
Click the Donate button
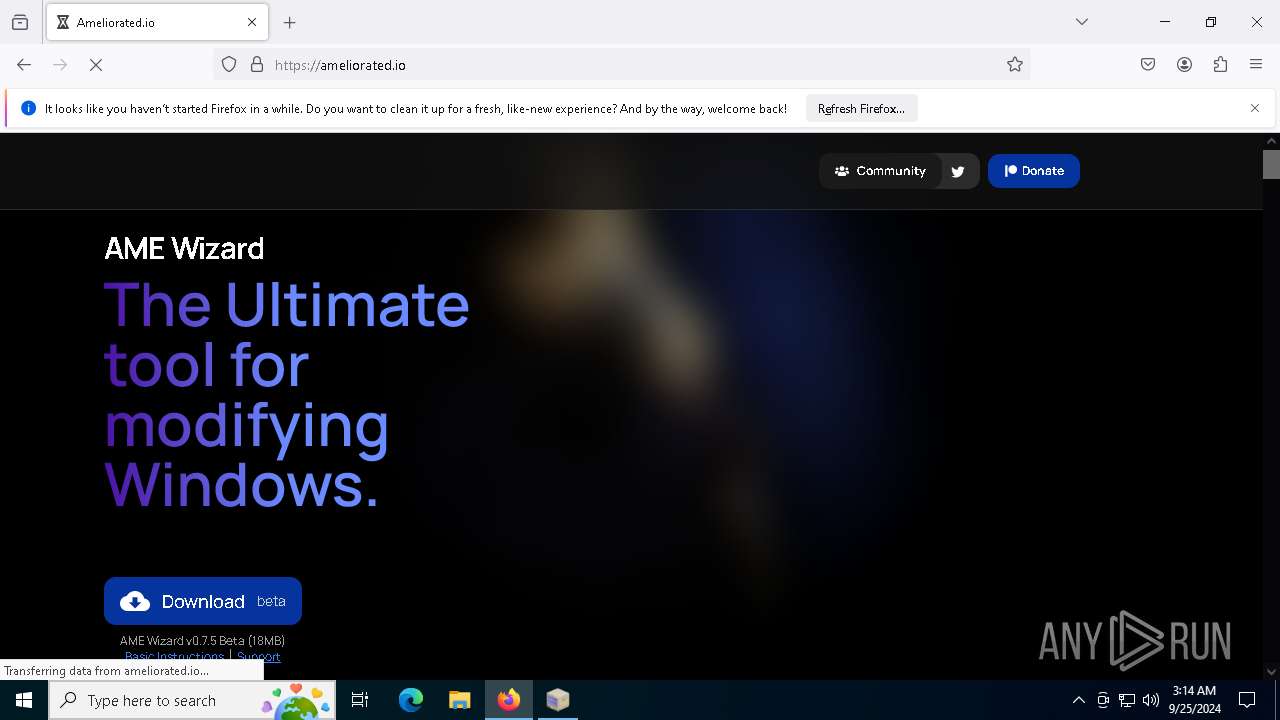pos(1034,171)
